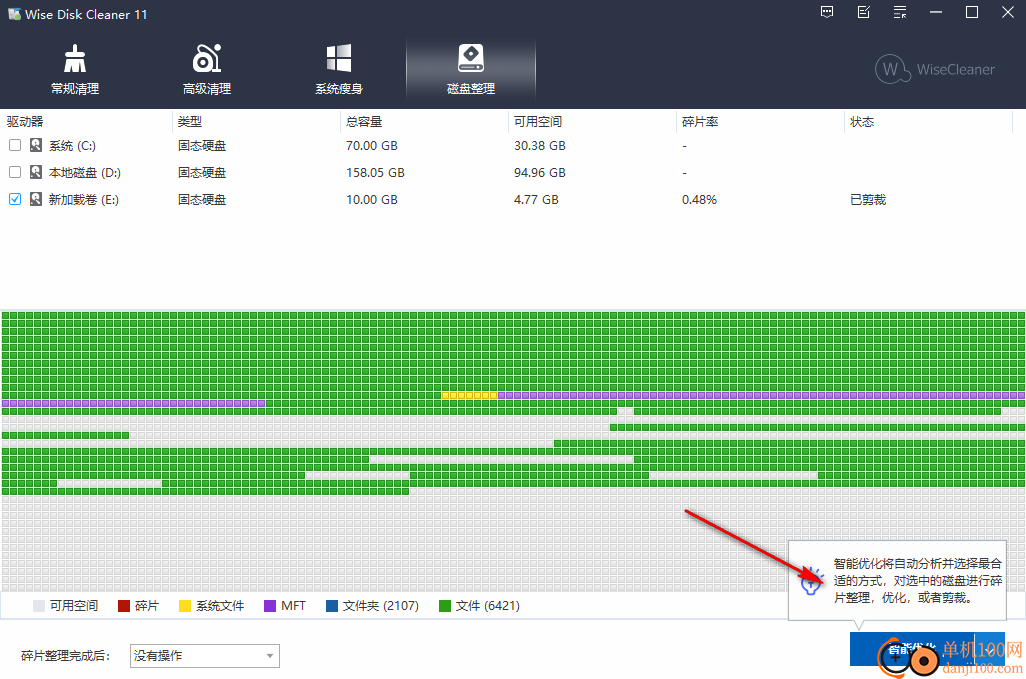The width and height of the screenshot is (1026, 679).
Task: Click the Wise Disk Cleaner app icon
Action: [x=14, y=14]
